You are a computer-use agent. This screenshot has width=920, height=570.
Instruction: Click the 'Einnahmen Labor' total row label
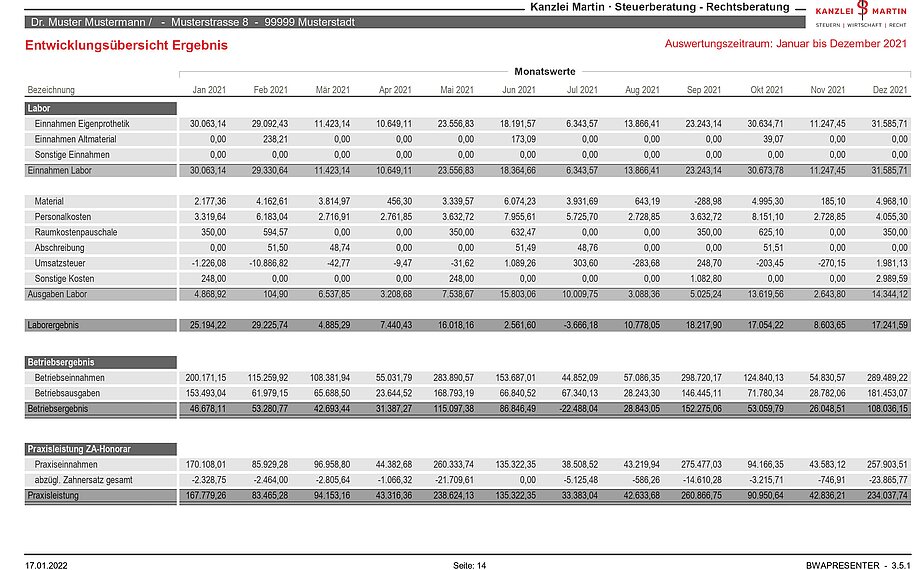click(x=59, y=170)
